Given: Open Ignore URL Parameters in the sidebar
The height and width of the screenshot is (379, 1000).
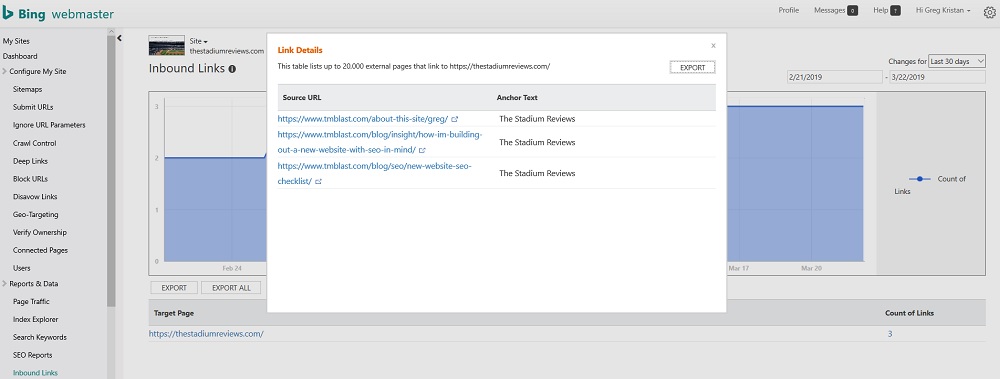Looking at the screenshot, I should (49, 125).
